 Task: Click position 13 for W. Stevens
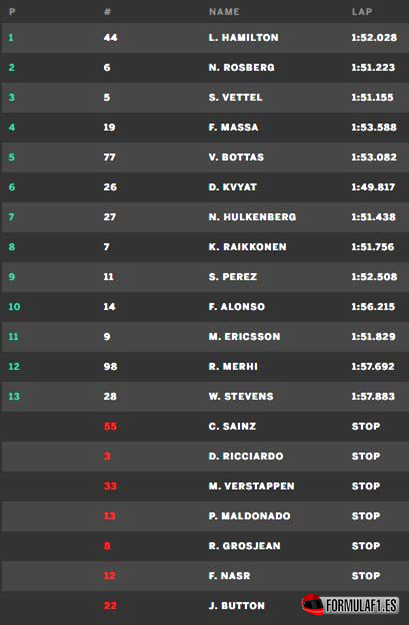tap(14, 396)
